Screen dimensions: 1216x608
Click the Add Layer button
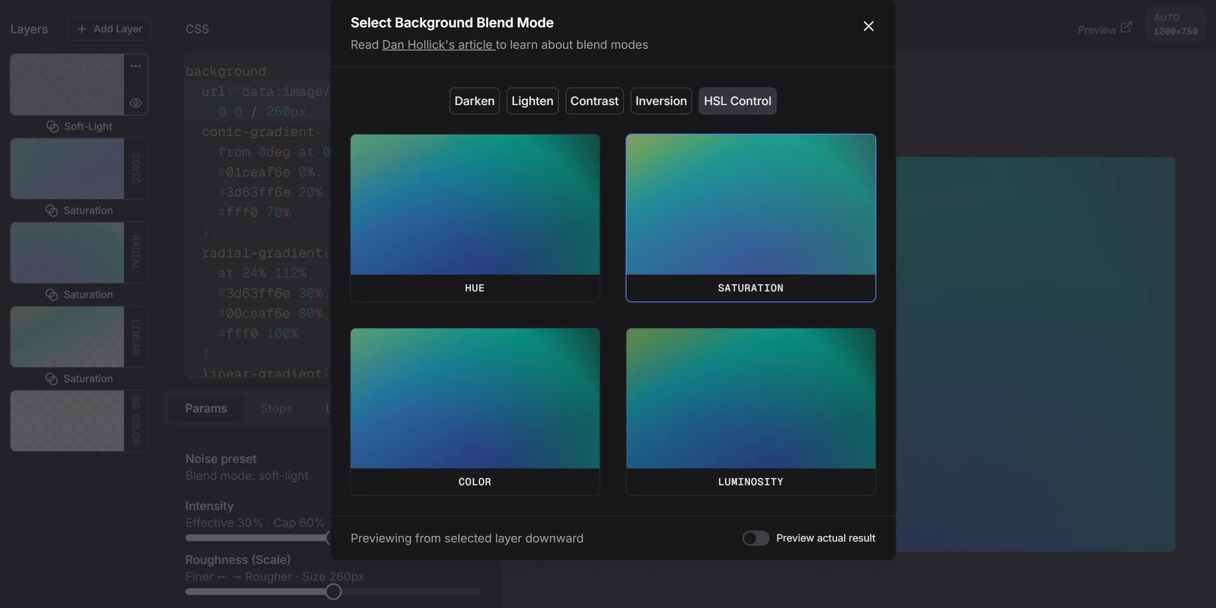108,28
